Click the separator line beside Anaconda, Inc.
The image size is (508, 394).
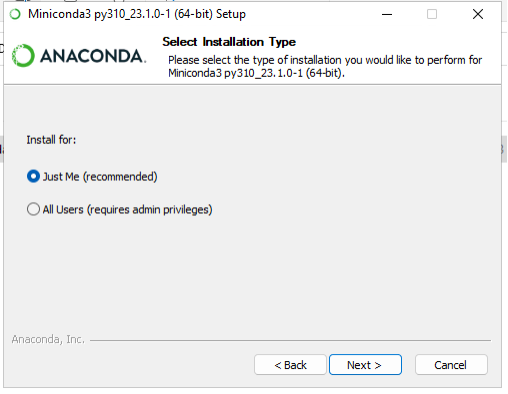click(290, 340)
